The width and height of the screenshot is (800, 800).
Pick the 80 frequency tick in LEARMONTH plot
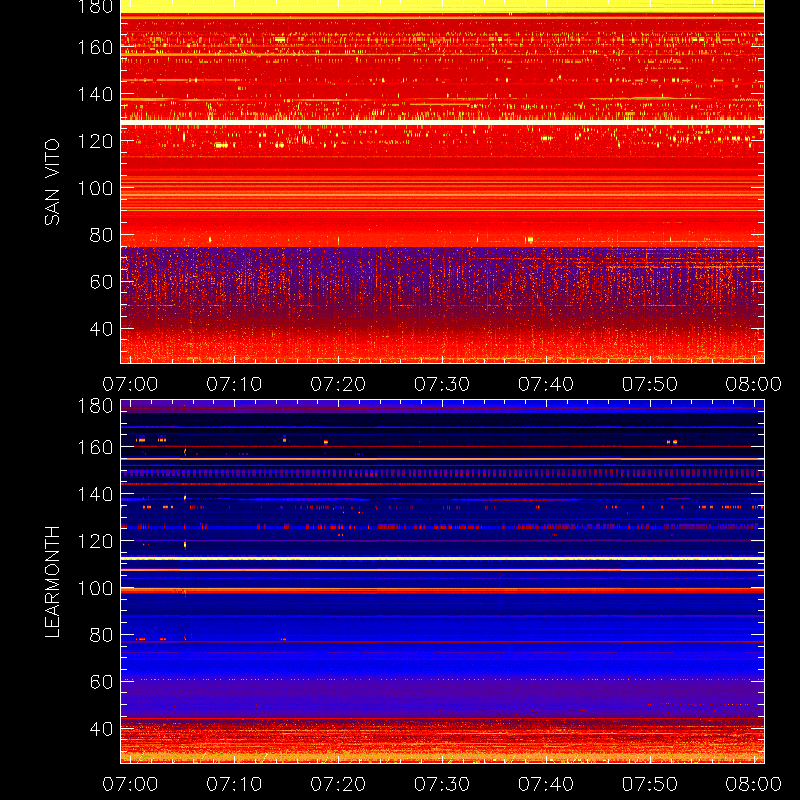click(x=101, y=635)
